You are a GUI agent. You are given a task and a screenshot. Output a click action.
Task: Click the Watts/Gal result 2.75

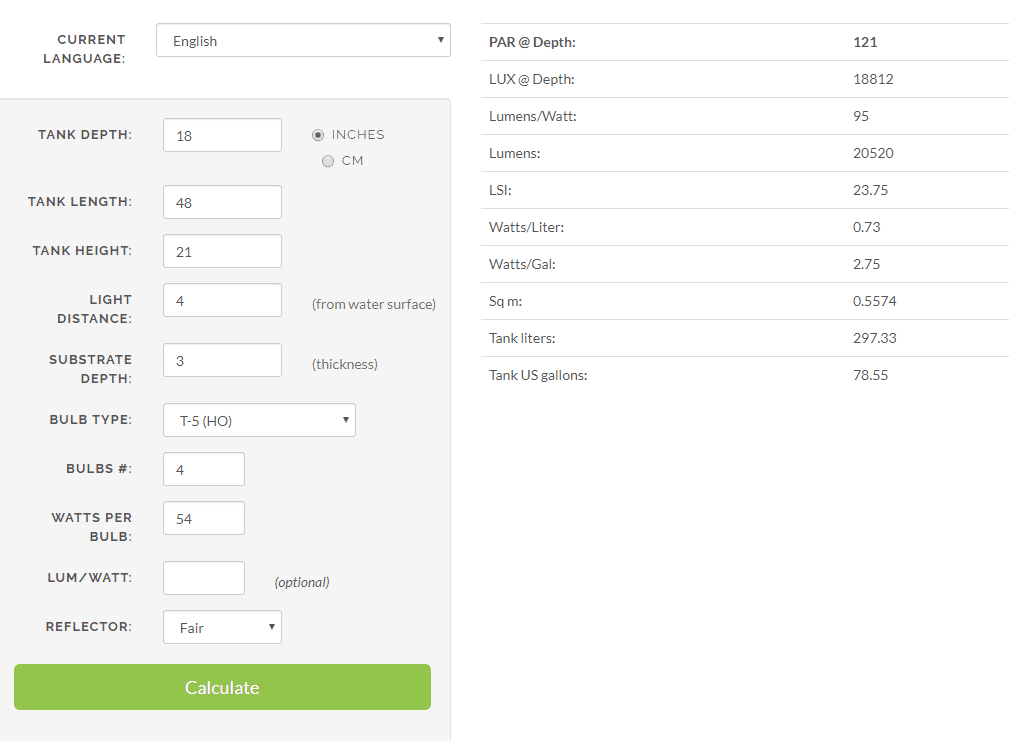(866, 264)
